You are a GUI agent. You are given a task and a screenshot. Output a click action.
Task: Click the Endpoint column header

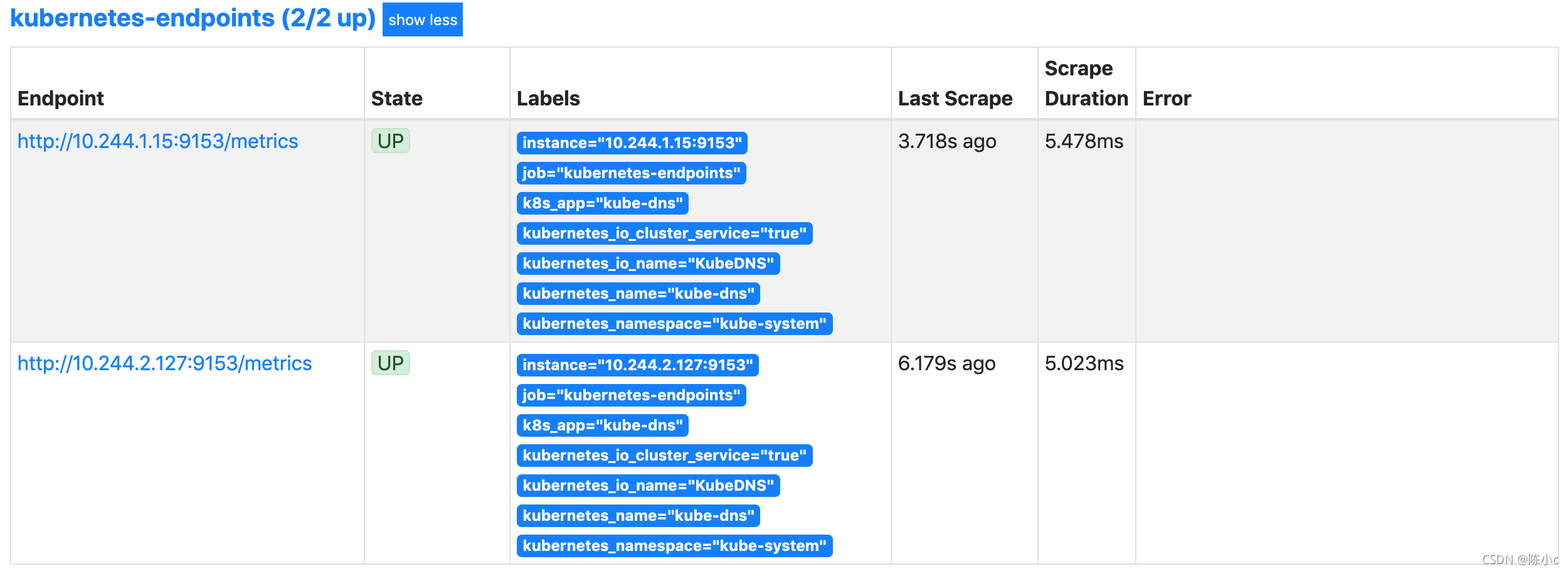(x=61, y=99)
